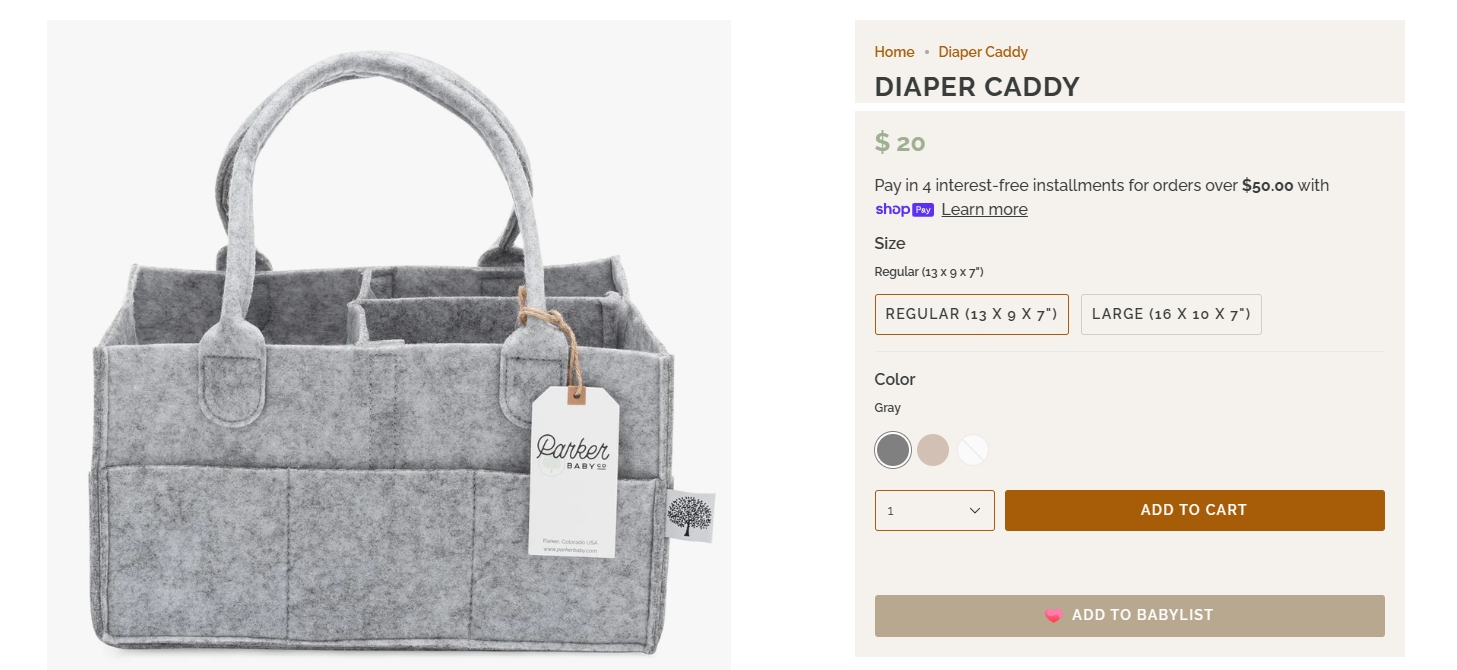1457x670 pixels.
Task: Go to Home breadcrumb link
Action: pyautogui.click(x=894, y=52)
